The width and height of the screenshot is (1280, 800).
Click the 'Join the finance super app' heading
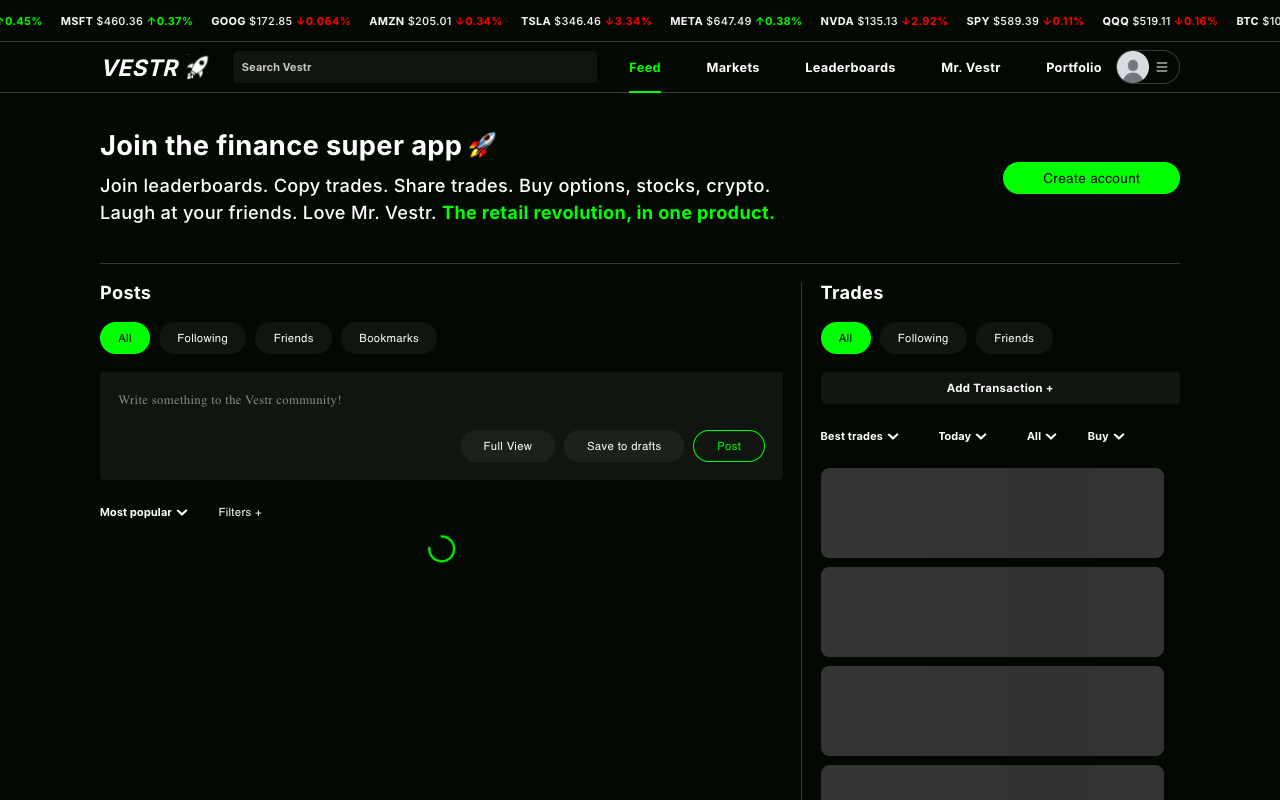[298, 145]
